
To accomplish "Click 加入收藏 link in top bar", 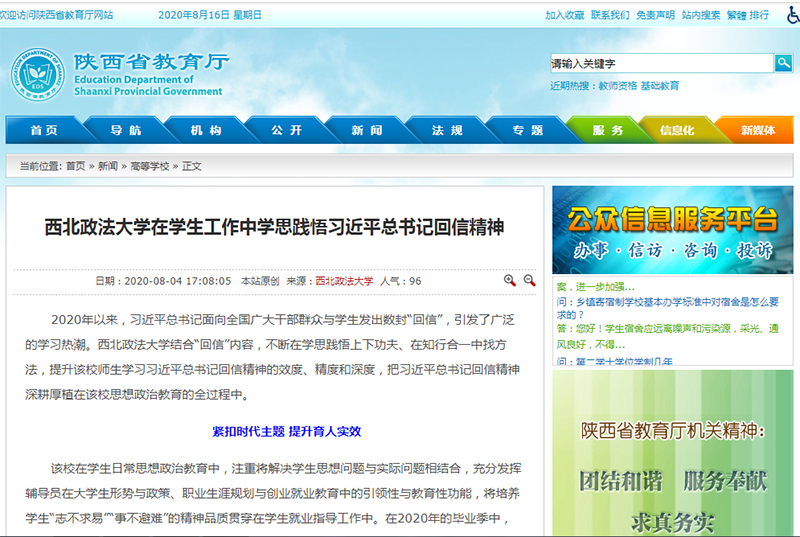I will pos(565,16).
